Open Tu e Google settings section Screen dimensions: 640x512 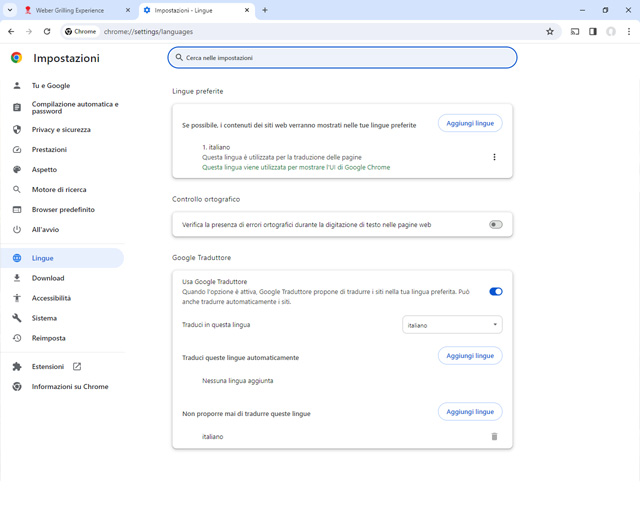62,85
